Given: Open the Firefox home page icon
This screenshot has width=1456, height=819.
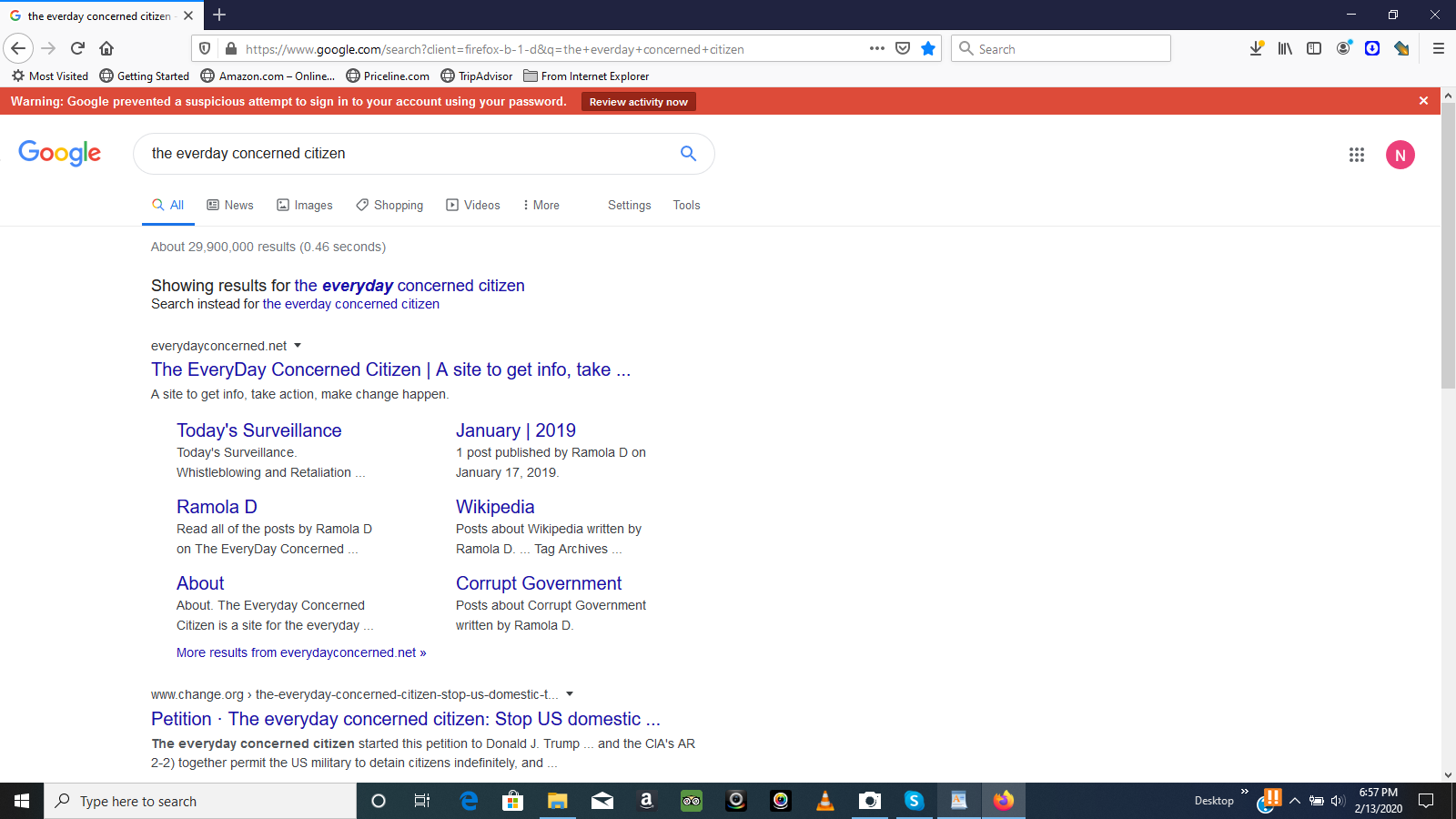Looking at the screenshot, I should 106,48.
